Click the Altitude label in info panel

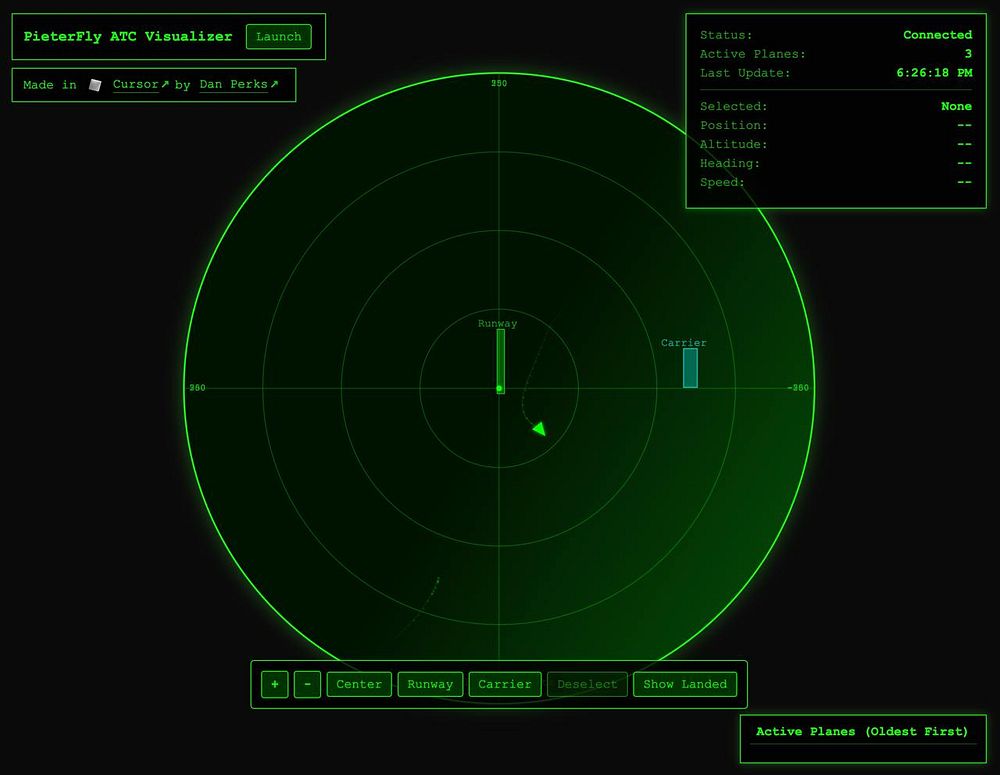pos(733,144)
